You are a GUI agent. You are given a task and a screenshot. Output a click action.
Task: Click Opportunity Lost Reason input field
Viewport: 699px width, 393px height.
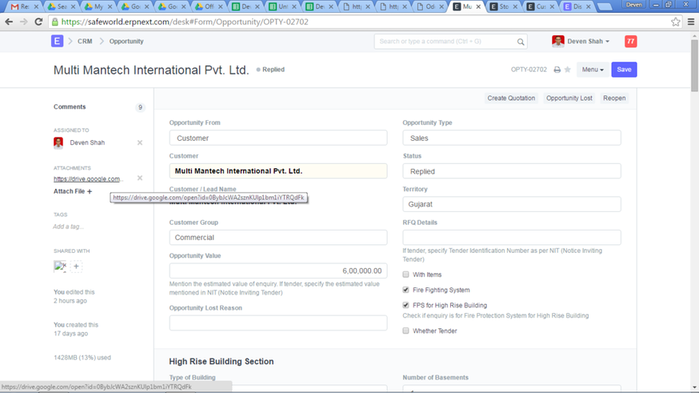[x=278, y=323]
